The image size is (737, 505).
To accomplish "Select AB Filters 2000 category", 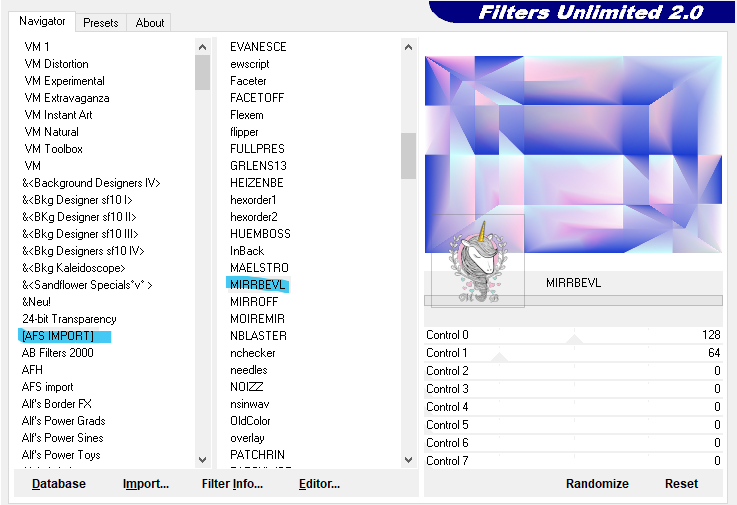I will coord(57,353).
